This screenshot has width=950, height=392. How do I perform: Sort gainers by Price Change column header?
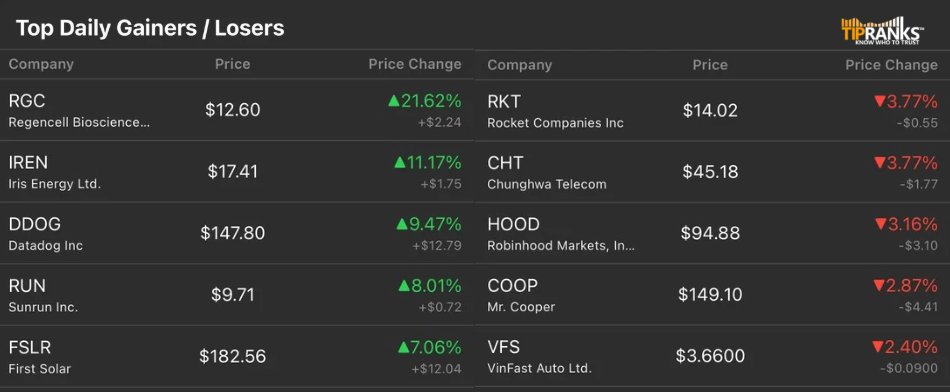[x=415, y=64]
